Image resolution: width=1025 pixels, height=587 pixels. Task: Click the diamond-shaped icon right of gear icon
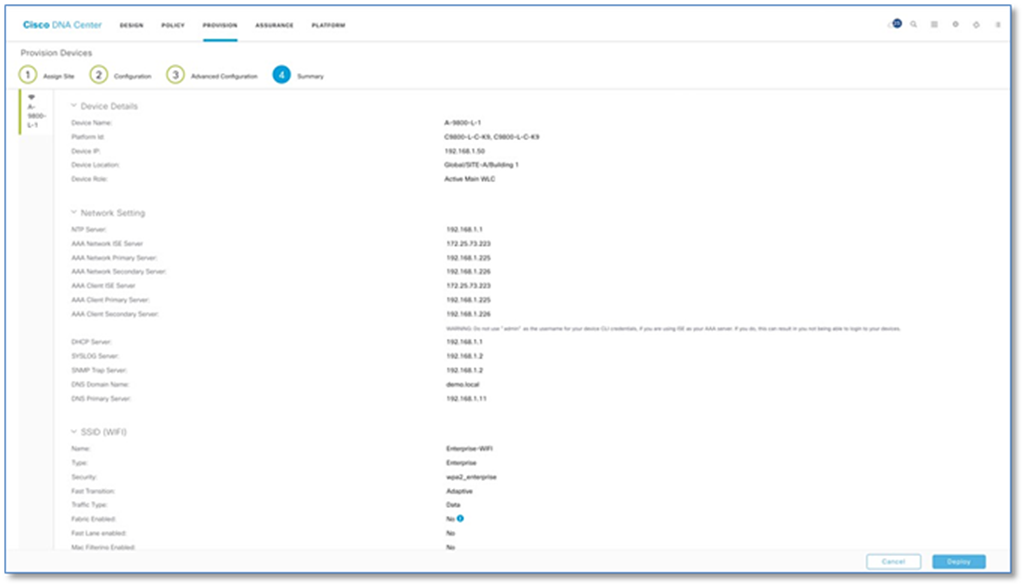976,25
